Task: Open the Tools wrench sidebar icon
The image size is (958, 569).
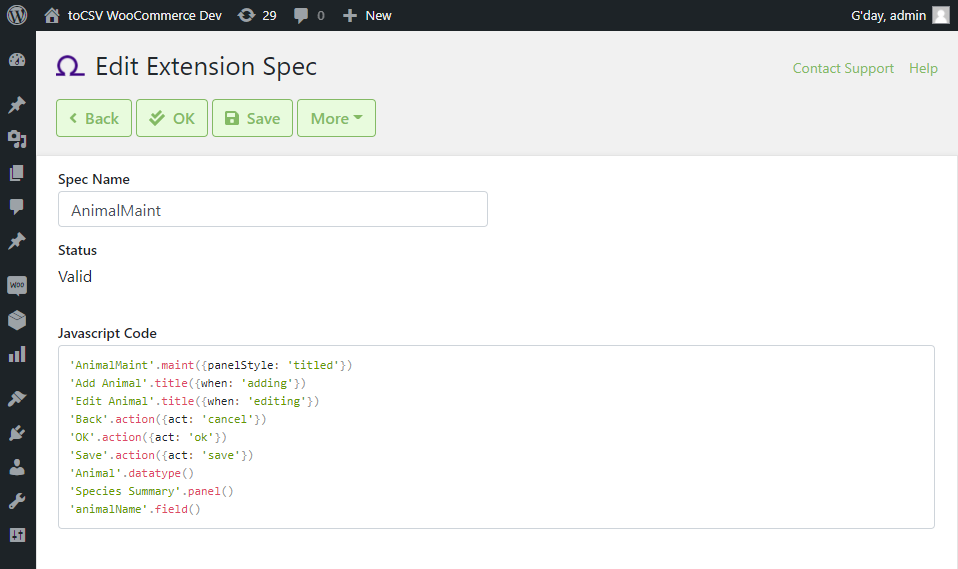Action: pyautogui.click(x=17, y=502)
